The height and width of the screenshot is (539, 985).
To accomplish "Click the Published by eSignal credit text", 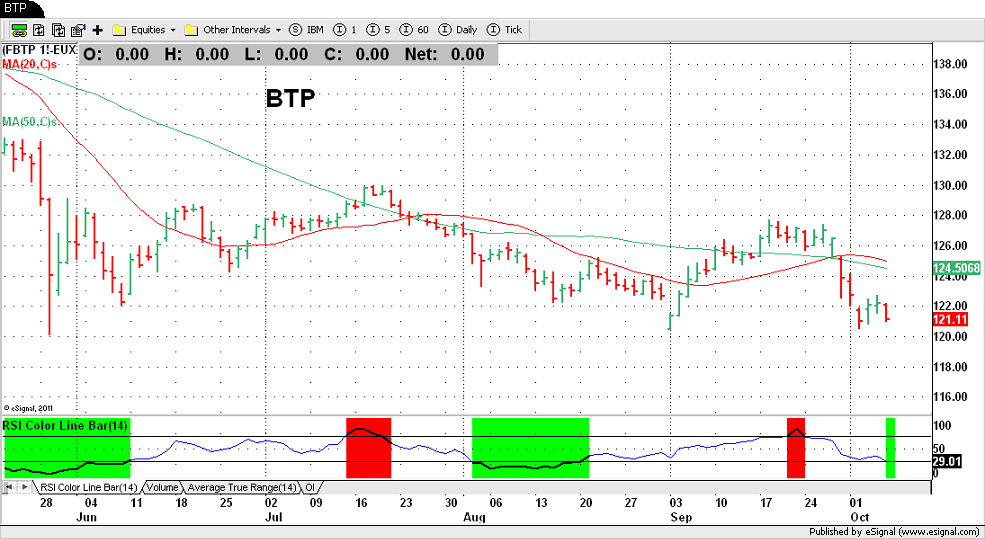I will (x=896, y=531).
